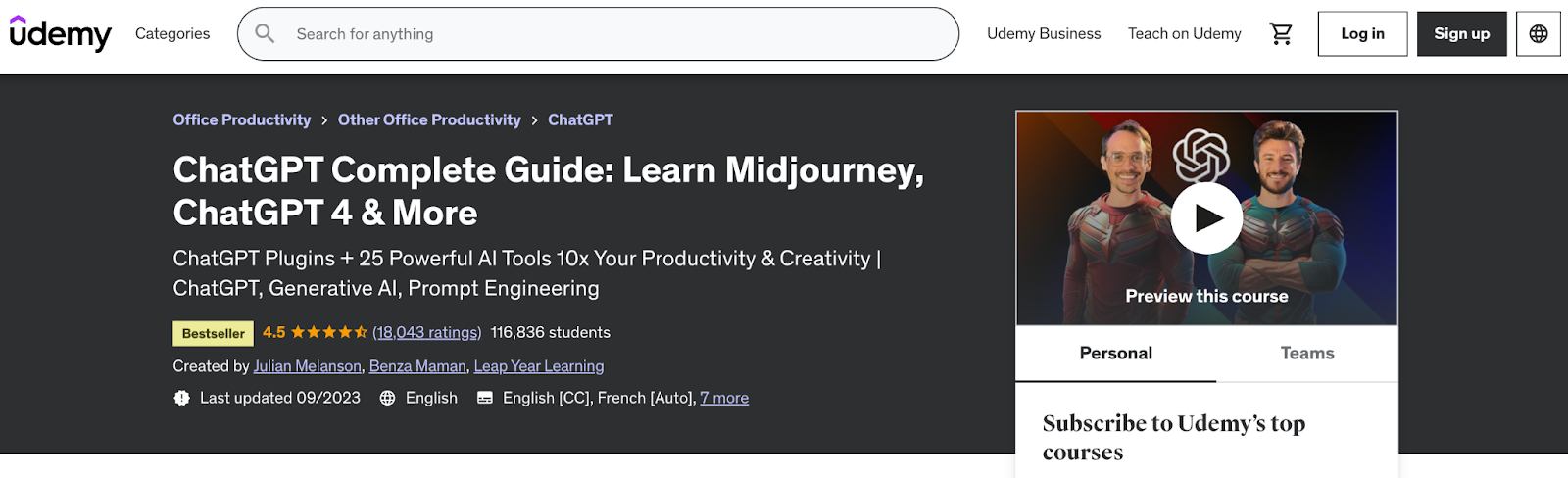1568x478 pixels.
Task: Open the 18,043 ratings link
Action: pyautogui.click(x=426, y=333)
